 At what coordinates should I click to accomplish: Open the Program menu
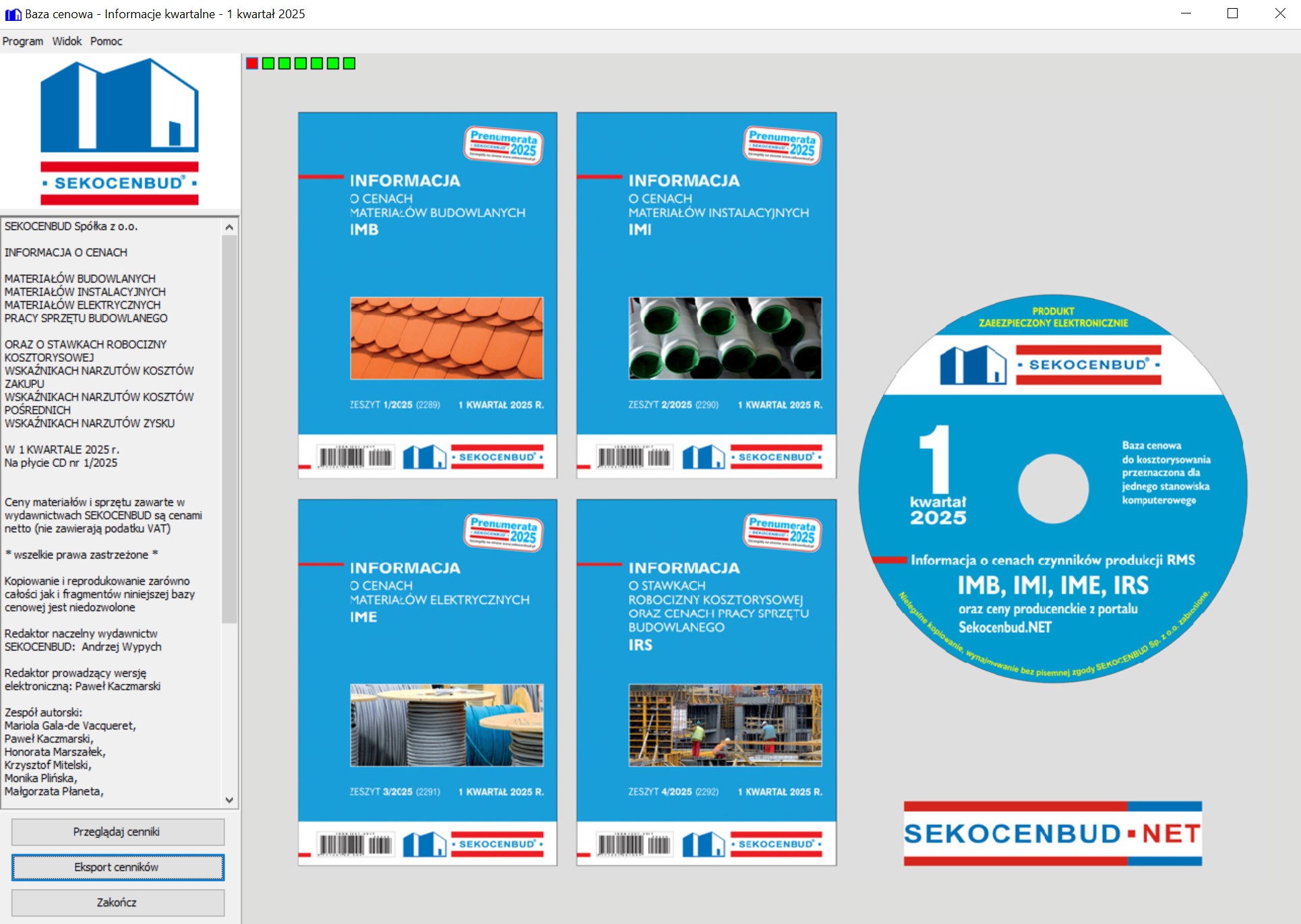[x=23, y=41]
